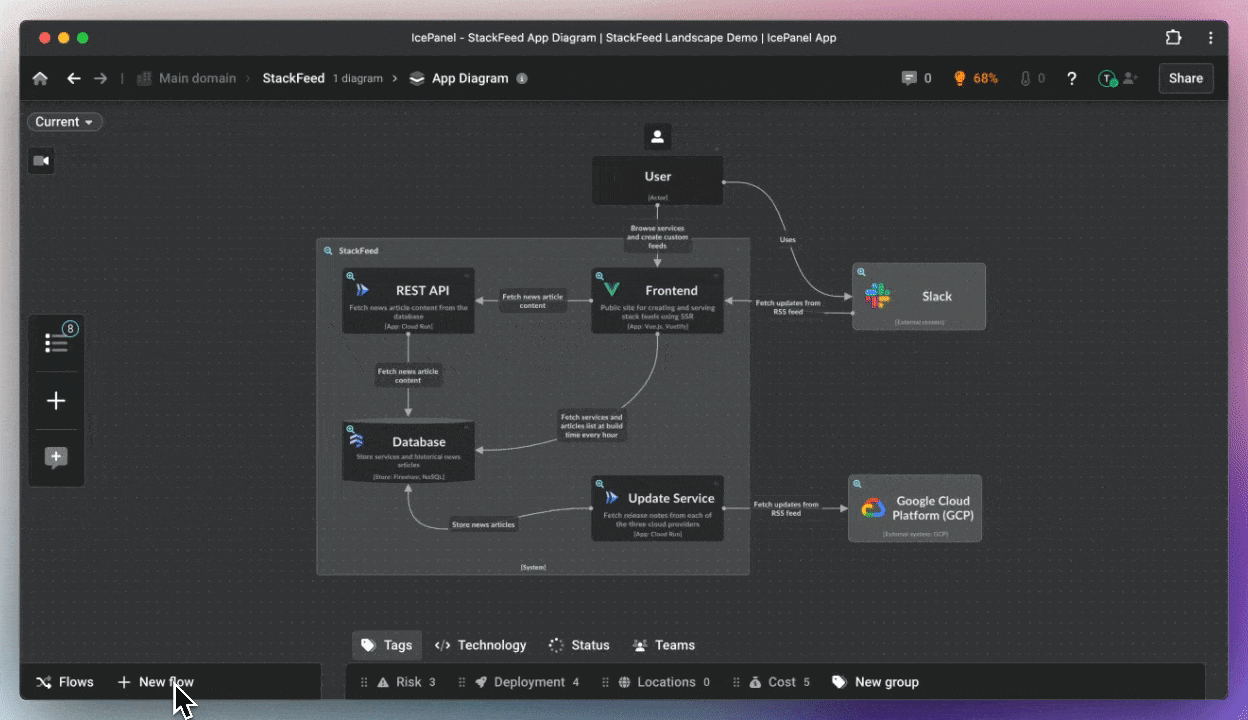Screen dimensions: 1248x720
Task: Click New flow button
Action: [156, 682]
